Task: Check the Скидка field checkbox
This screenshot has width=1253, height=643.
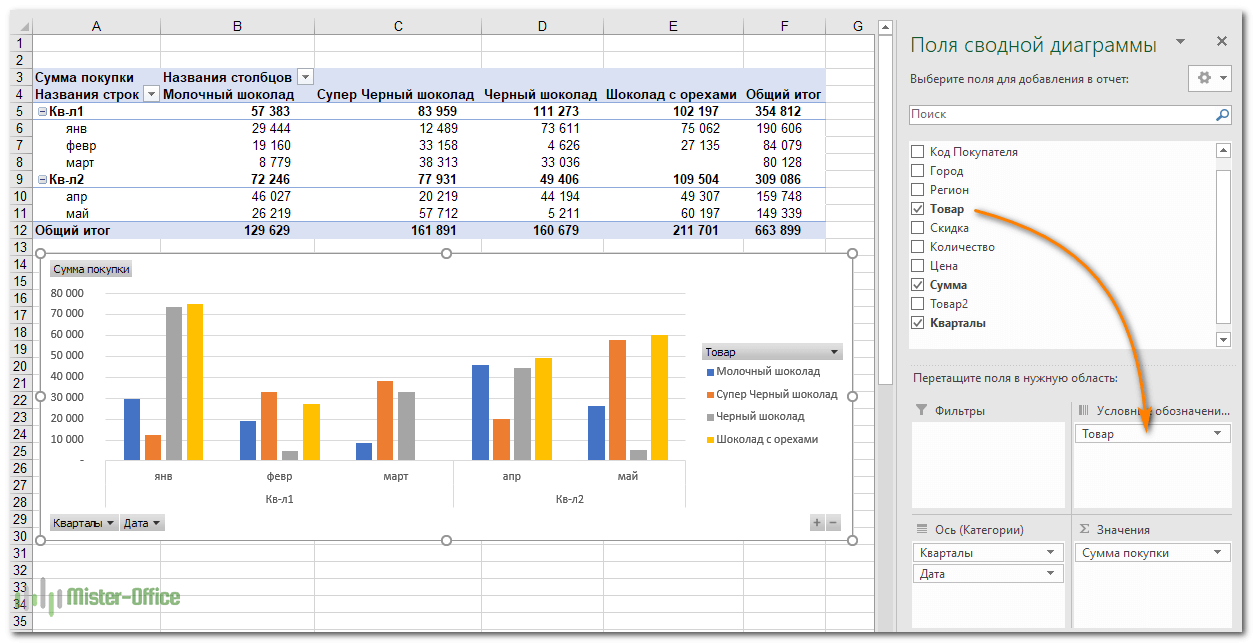Action: [917, 228]
